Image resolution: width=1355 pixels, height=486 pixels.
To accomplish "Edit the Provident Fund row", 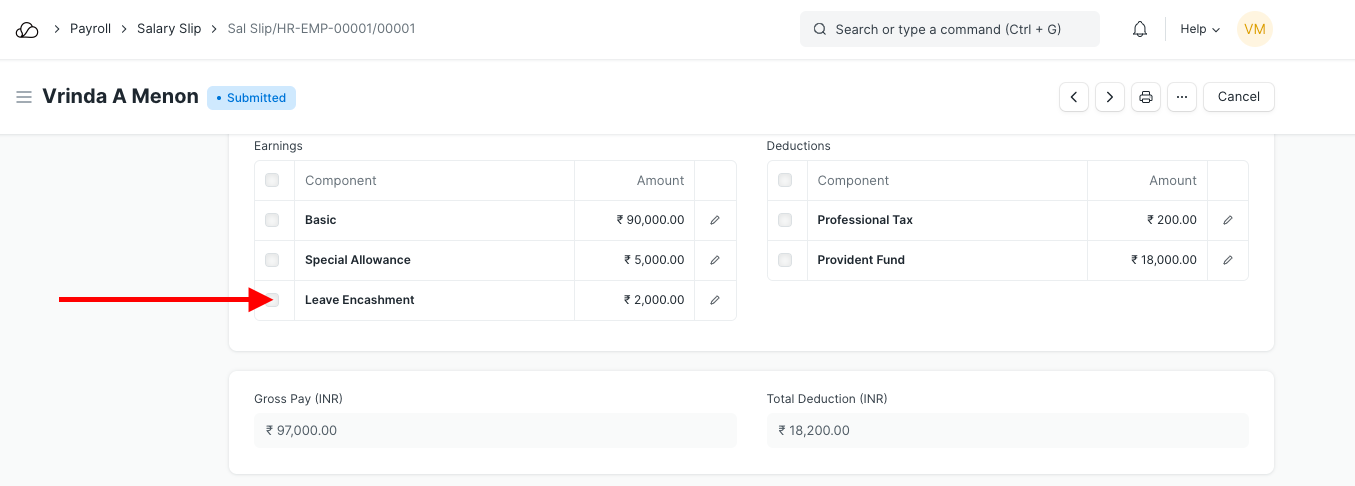I will click(x=1228, y=260).
